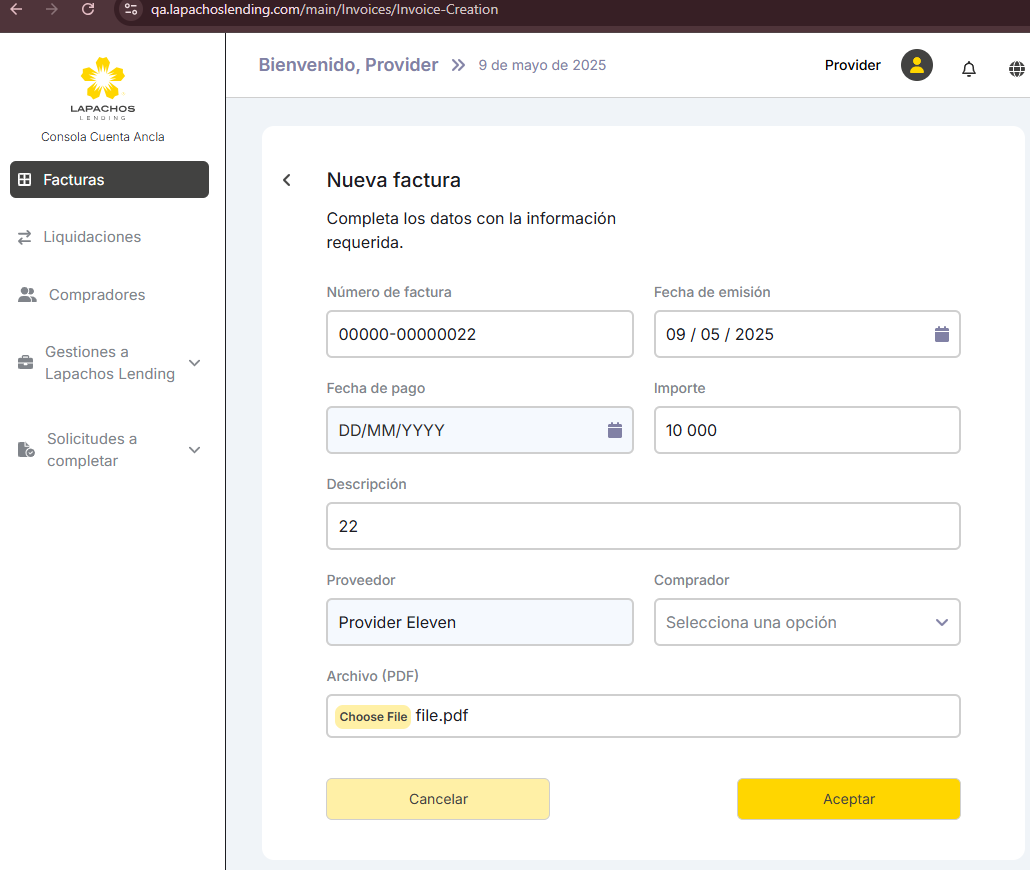The width and height of the screenshot is (1030, 870).
Task: Click the Importe input field
Action: click(x=806, y=430)
